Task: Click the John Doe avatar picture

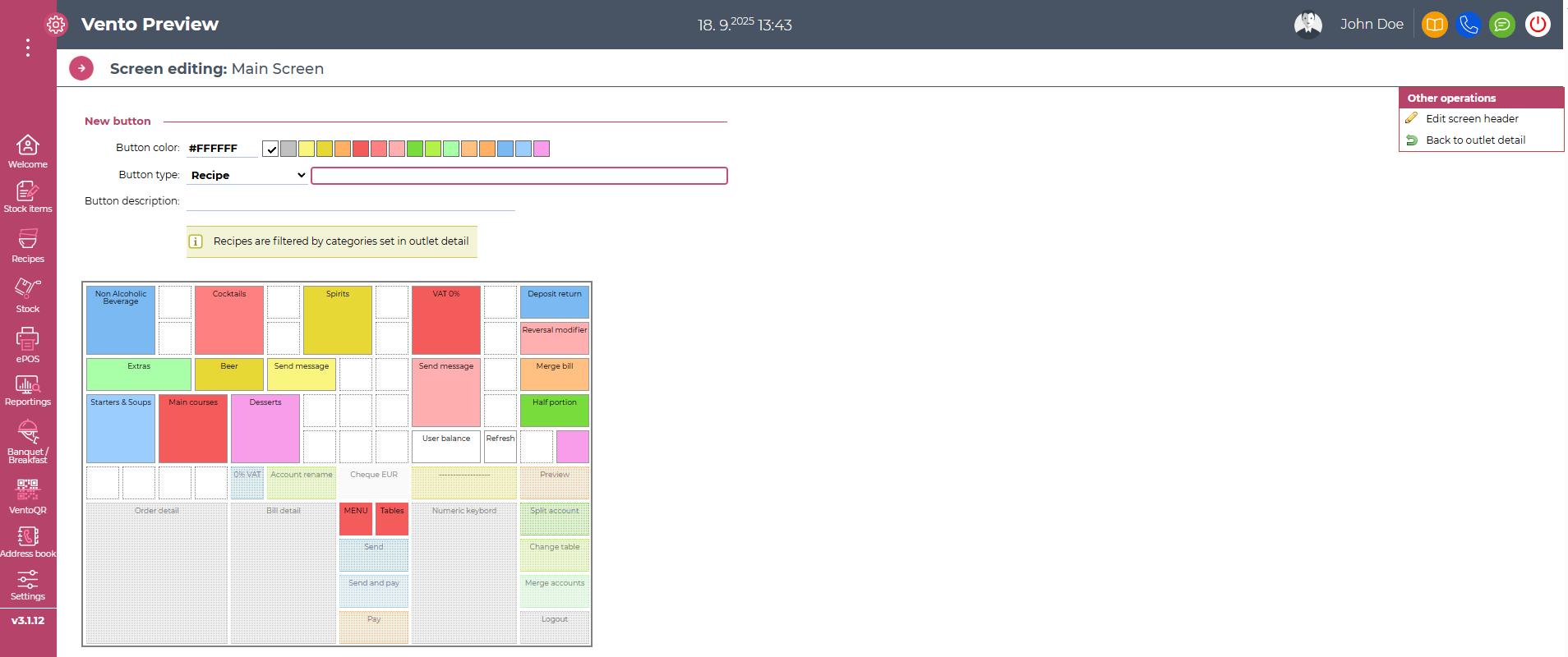Action: [1308, 25]
